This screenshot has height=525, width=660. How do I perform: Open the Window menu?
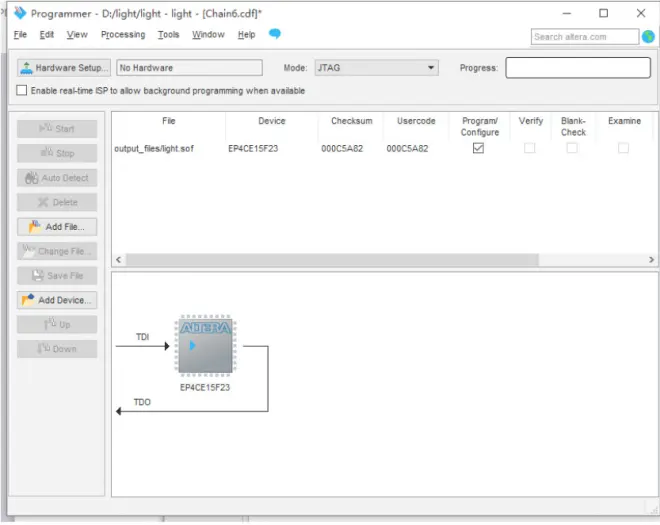pos(208,35)
